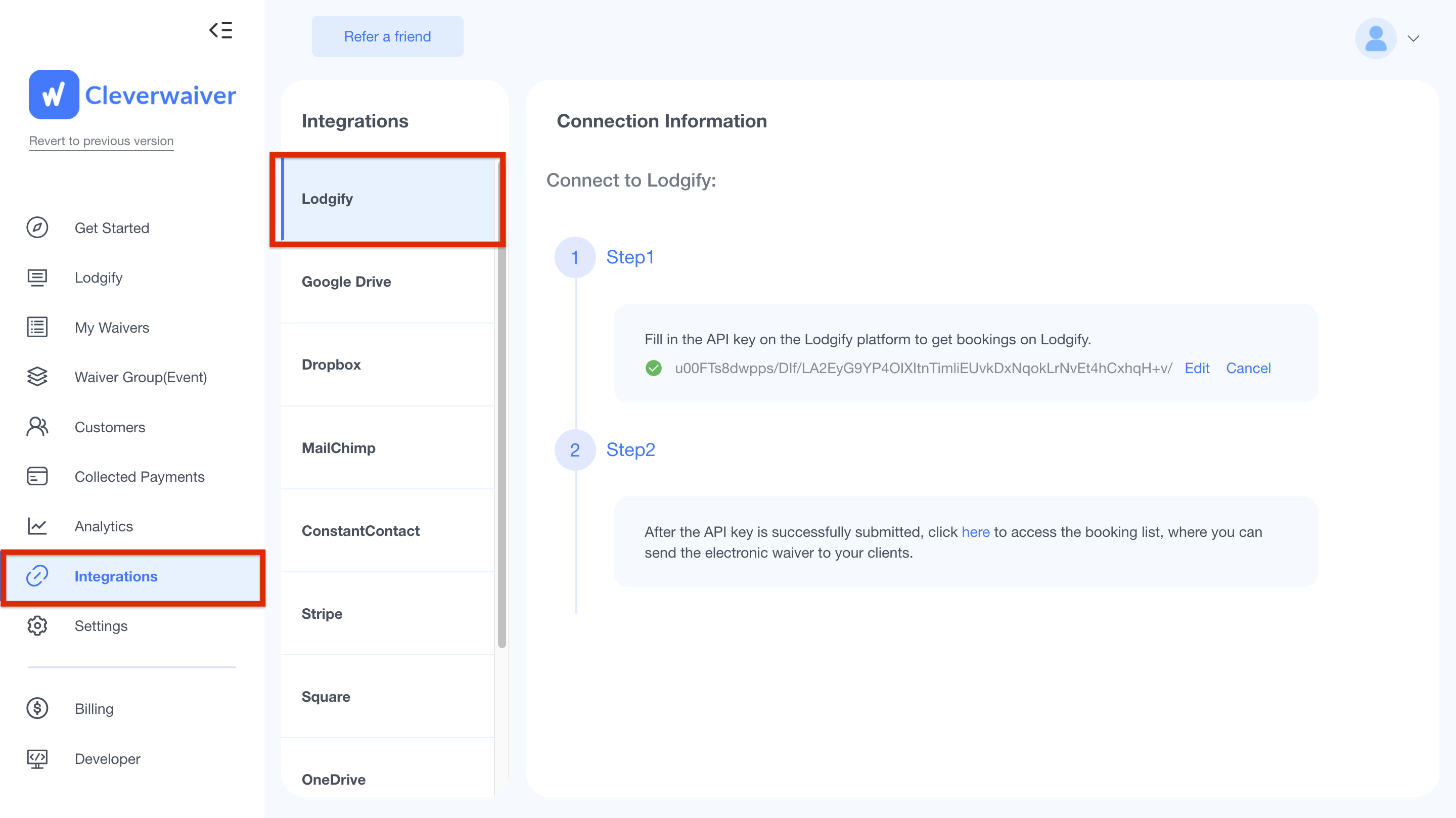Image resolution: width=1456 pixels, height=818 pixels.
Task: Click the Developer code monitor icon
Action: (37, 759)
